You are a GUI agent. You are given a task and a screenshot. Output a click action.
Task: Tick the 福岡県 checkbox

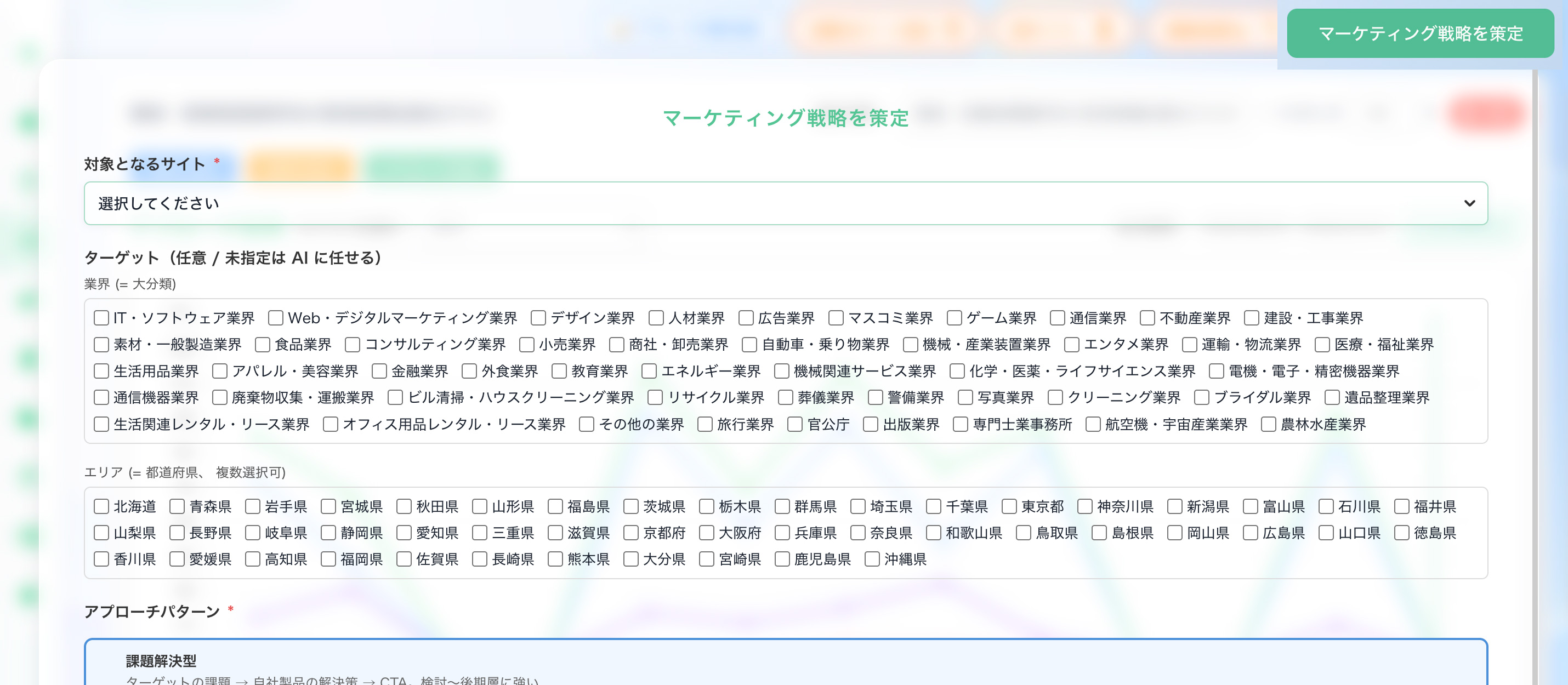[328, 559]
